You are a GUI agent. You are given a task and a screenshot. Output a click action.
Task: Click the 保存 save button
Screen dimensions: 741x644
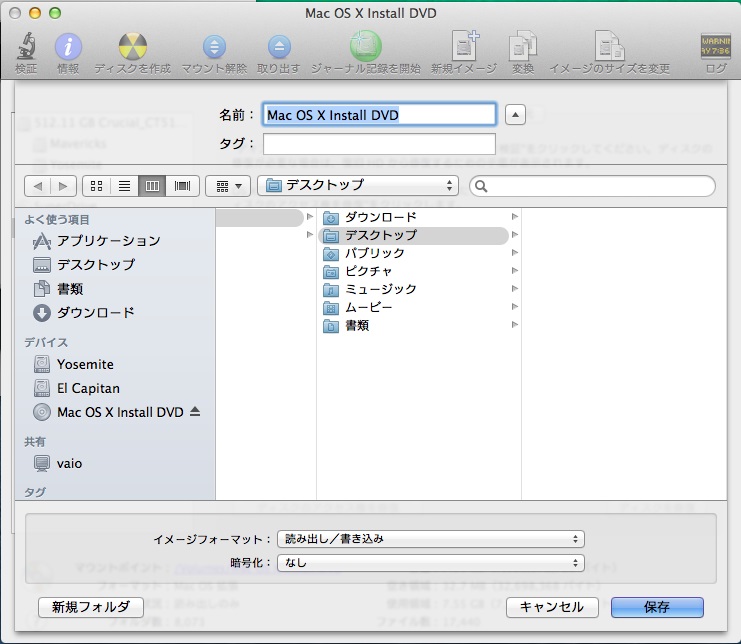pos(657,607)
